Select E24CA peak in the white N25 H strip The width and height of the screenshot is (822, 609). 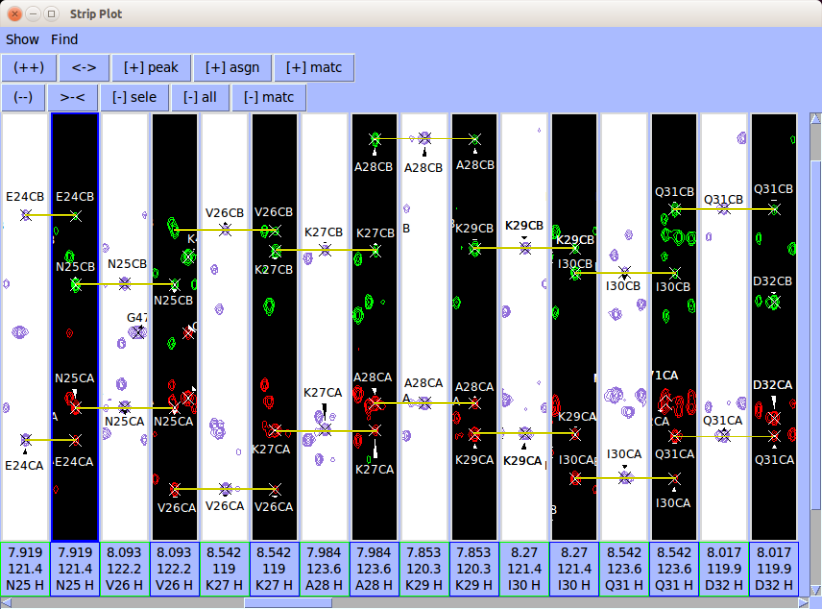point(26,440)
